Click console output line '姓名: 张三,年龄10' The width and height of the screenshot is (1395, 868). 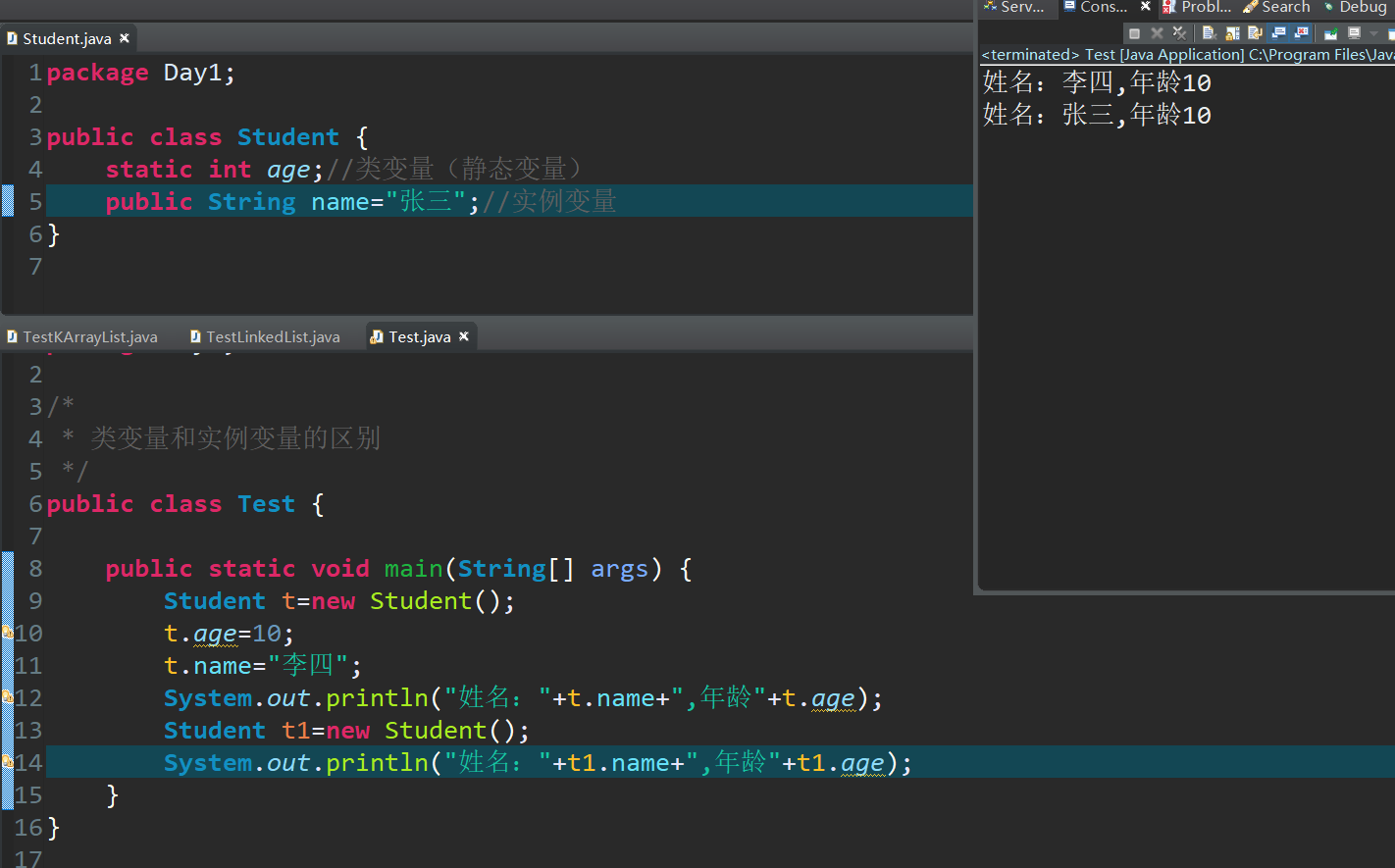click(x=1097, y=115)
